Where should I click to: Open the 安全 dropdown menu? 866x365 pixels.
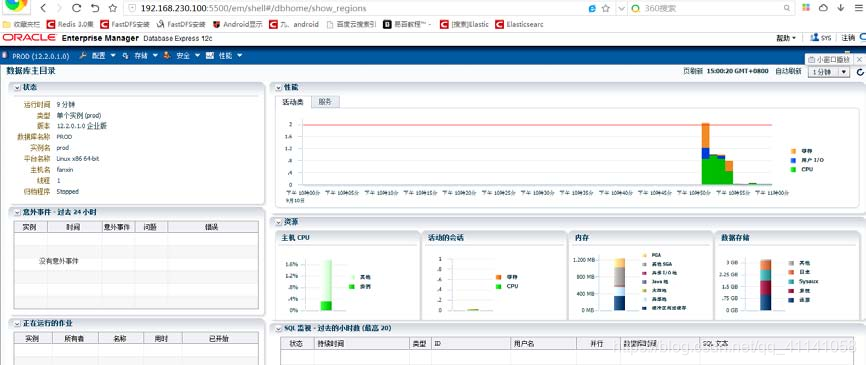[187, 56]
